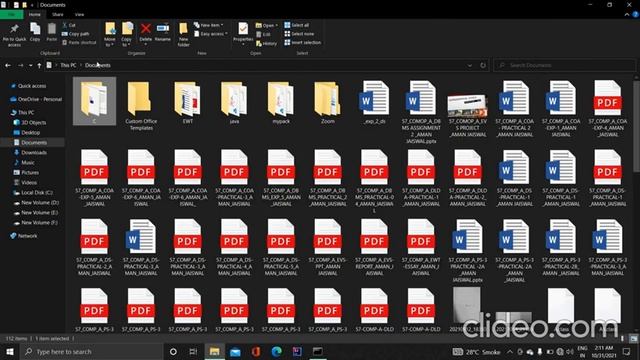
Task: Select the mypack folder
Action: tap(281, 102)
